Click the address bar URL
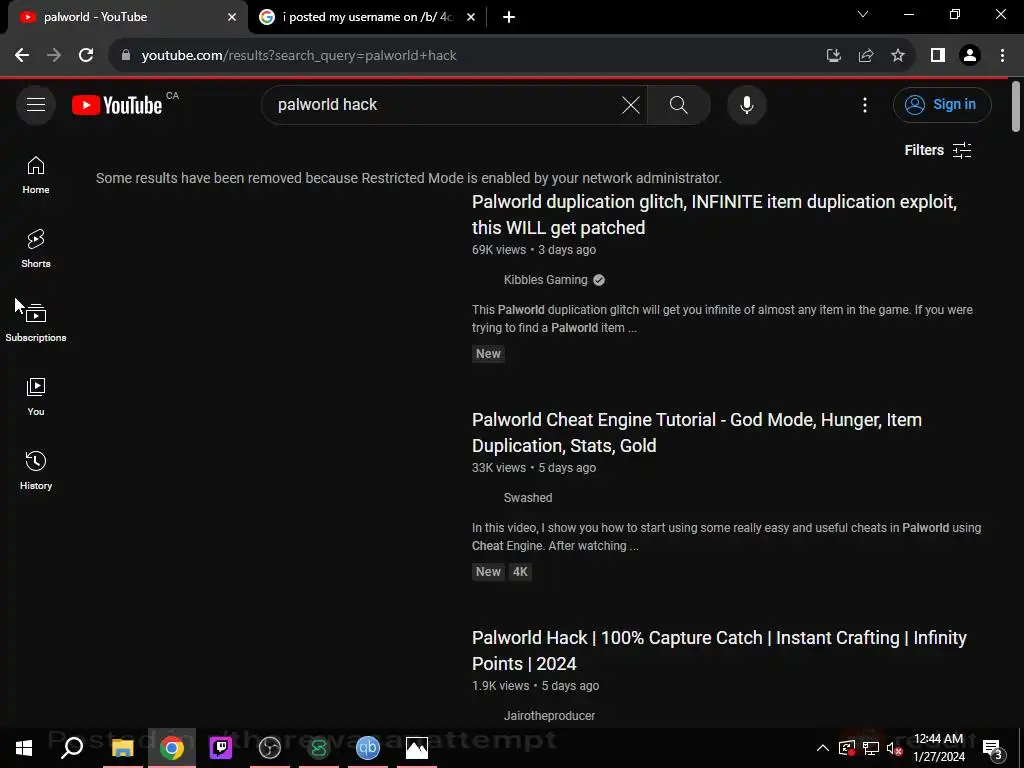This screenshot has height=768, width=1024. [298, 56]
